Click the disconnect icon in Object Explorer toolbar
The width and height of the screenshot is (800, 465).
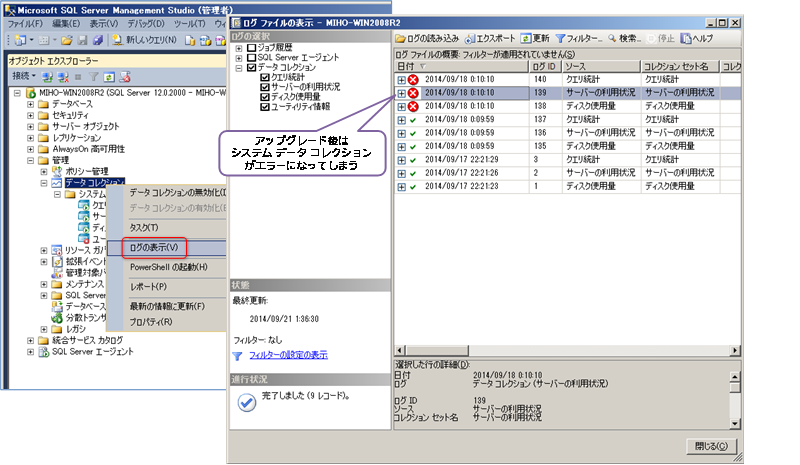click(63, 77)
